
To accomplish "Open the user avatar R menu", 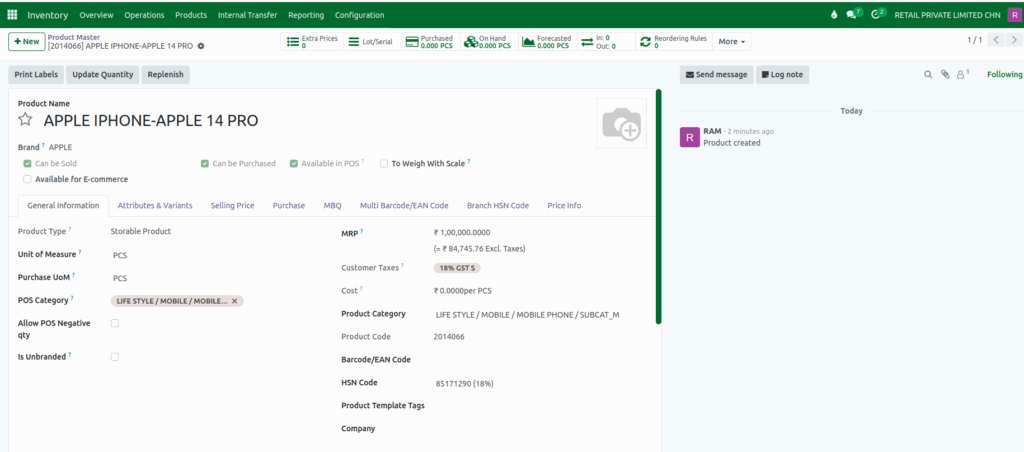I will point(1013,15).
